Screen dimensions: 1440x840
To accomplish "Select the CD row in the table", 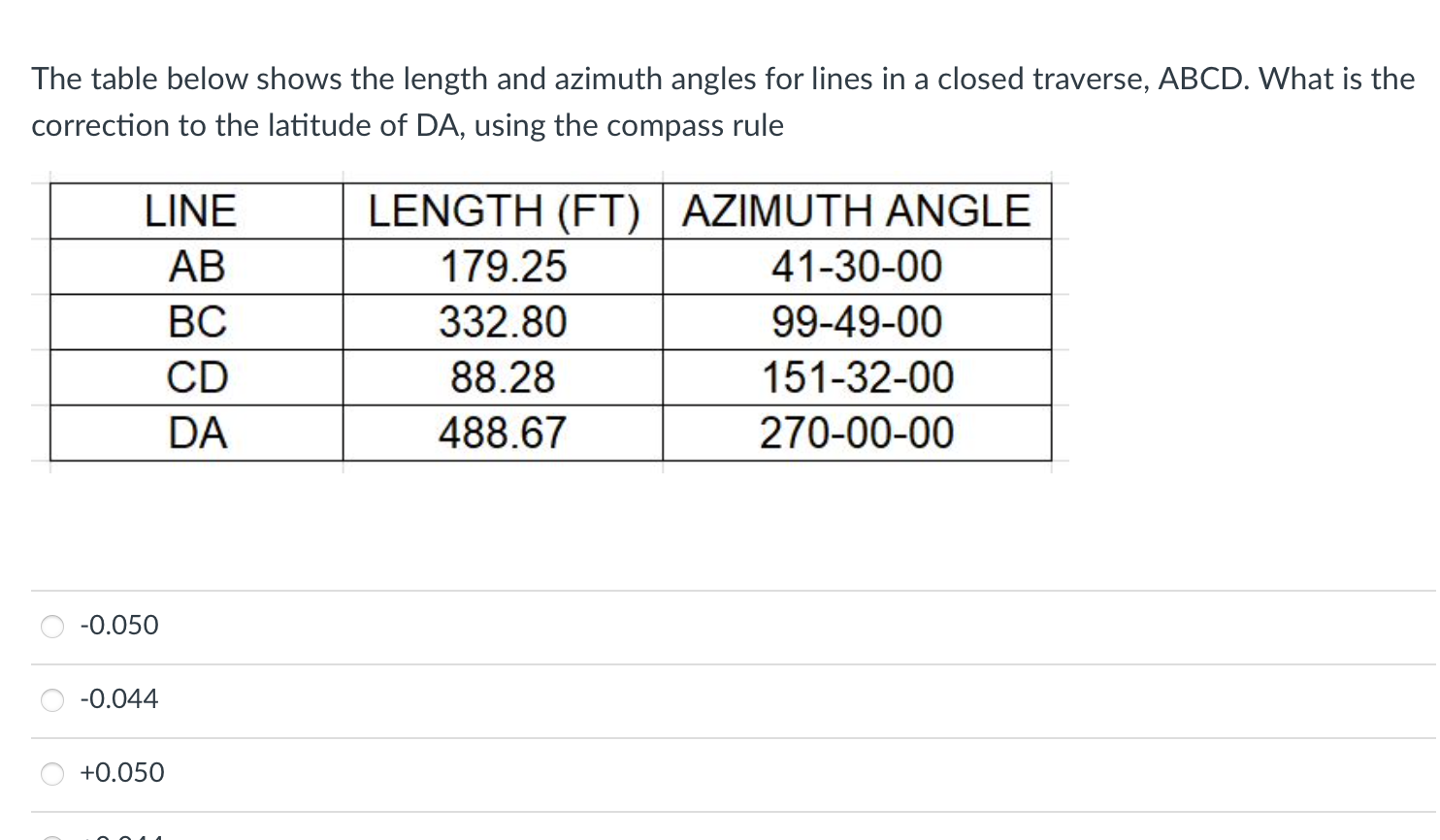I will 199,378.
